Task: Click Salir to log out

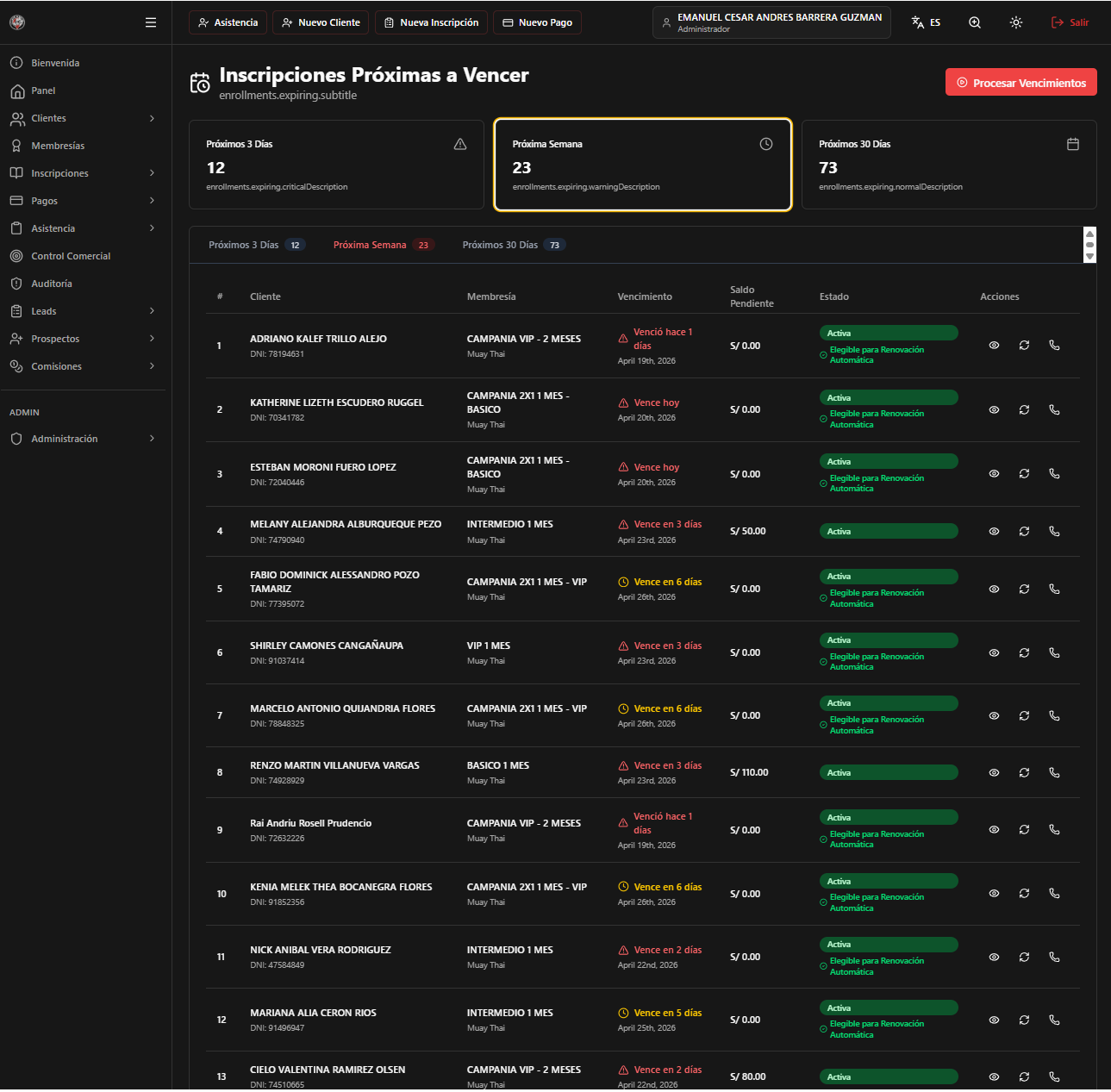Action: (x=1070, y=22)
